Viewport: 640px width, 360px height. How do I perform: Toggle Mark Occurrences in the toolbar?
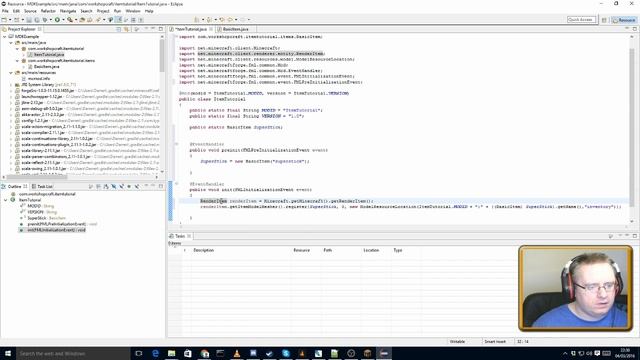click(x=118, y=20)
